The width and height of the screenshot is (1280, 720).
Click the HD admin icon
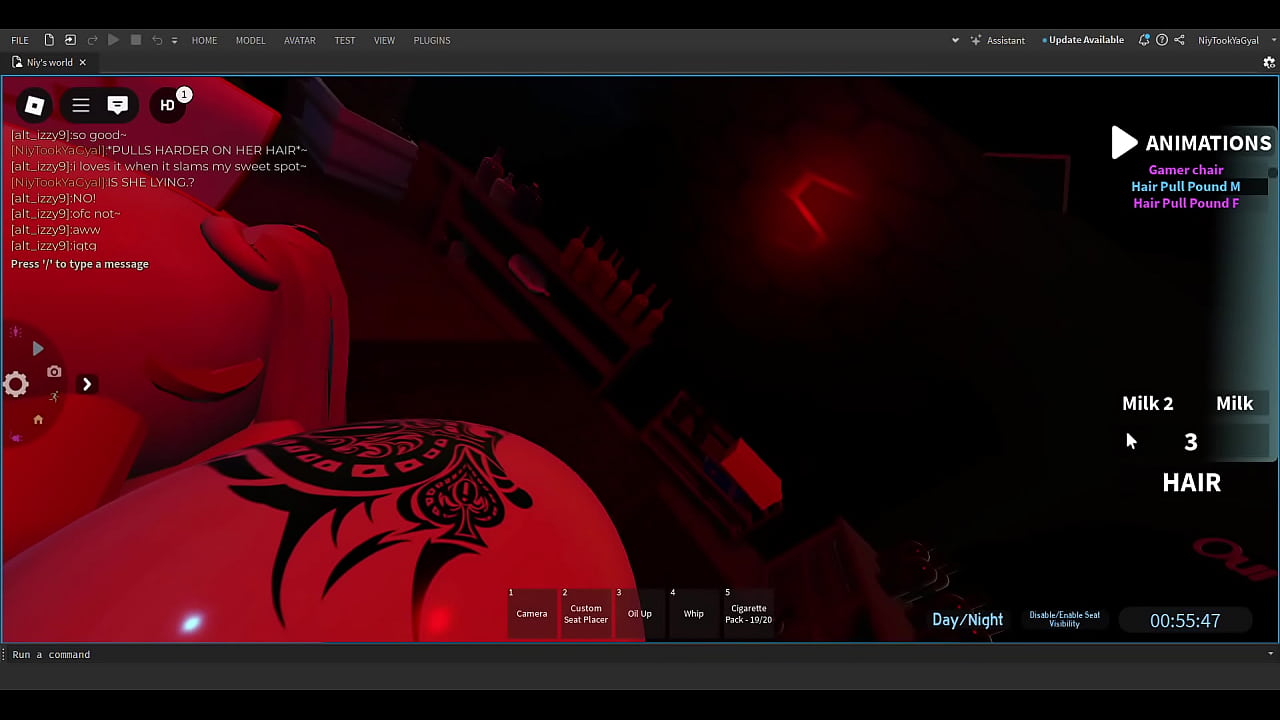point(168,105)
